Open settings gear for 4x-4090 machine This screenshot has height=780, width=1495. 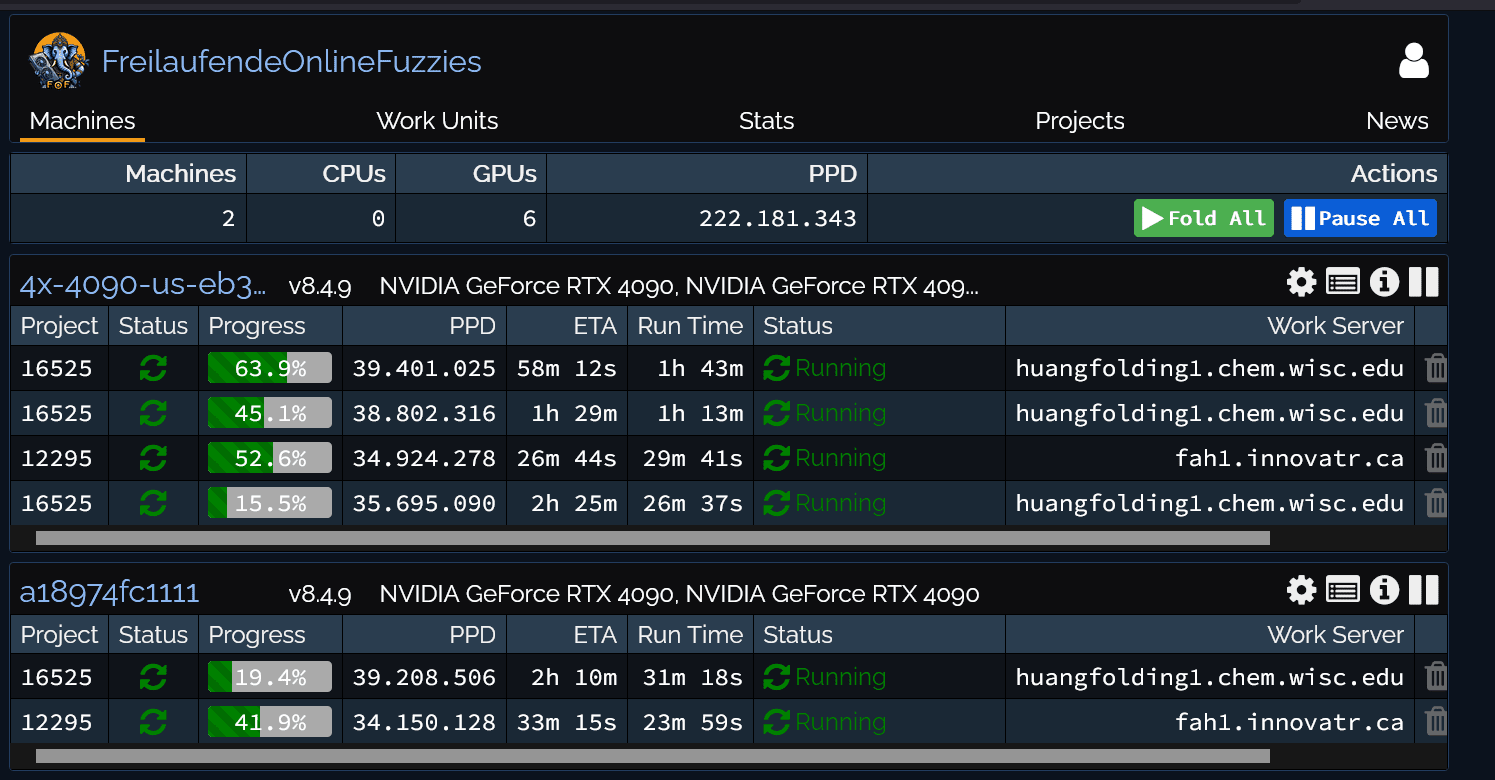pos(1301,283)
